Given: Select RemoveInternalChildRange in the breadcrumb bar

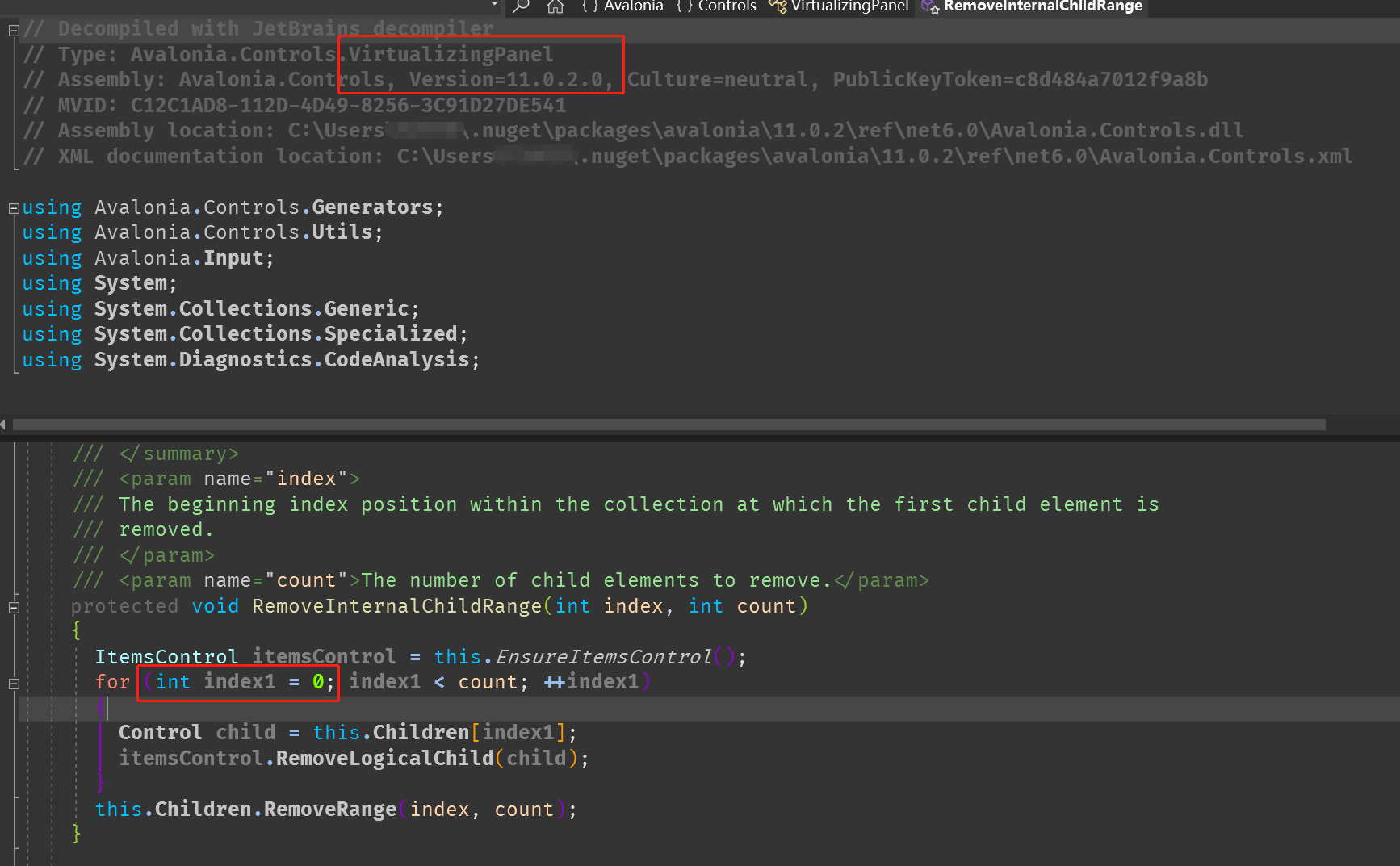Looking at the screenshot, I should click(1042, 7).
